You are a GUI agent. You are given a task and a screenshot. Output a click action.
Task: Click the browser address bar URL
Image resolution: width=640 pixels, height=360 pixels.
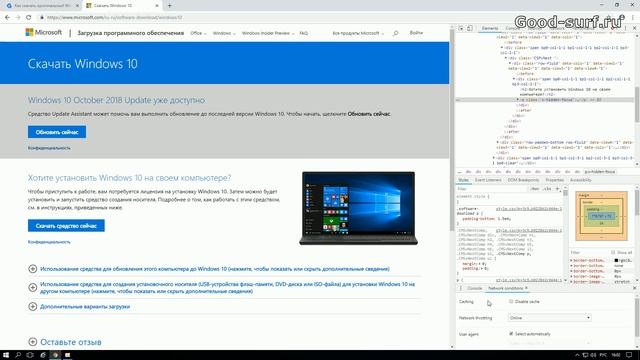(114, 18)
